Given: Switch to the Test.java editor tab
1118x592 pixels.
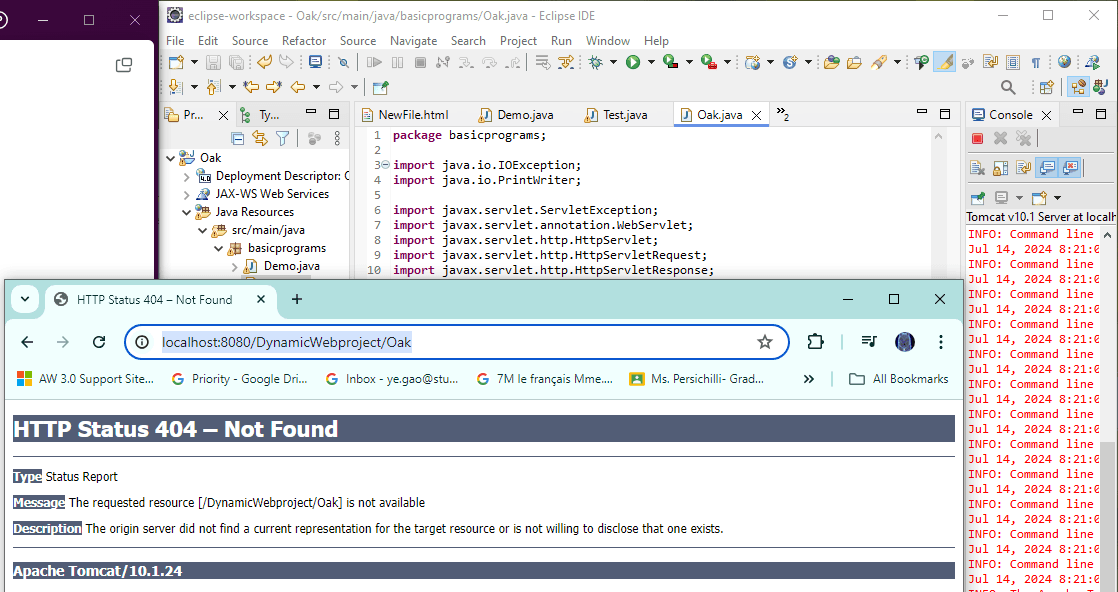Looking at the screenshot, I should tap(624, 115).
